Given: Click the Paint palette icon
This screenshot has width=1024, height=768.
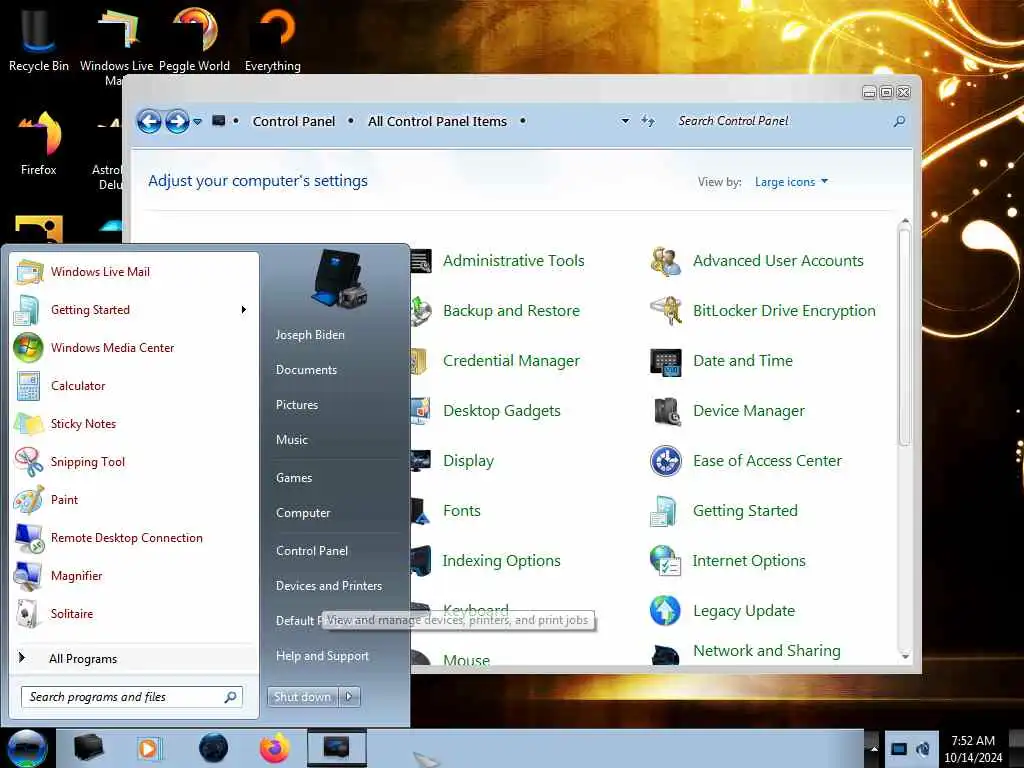Looking at the screenshot, I should 29,500.
